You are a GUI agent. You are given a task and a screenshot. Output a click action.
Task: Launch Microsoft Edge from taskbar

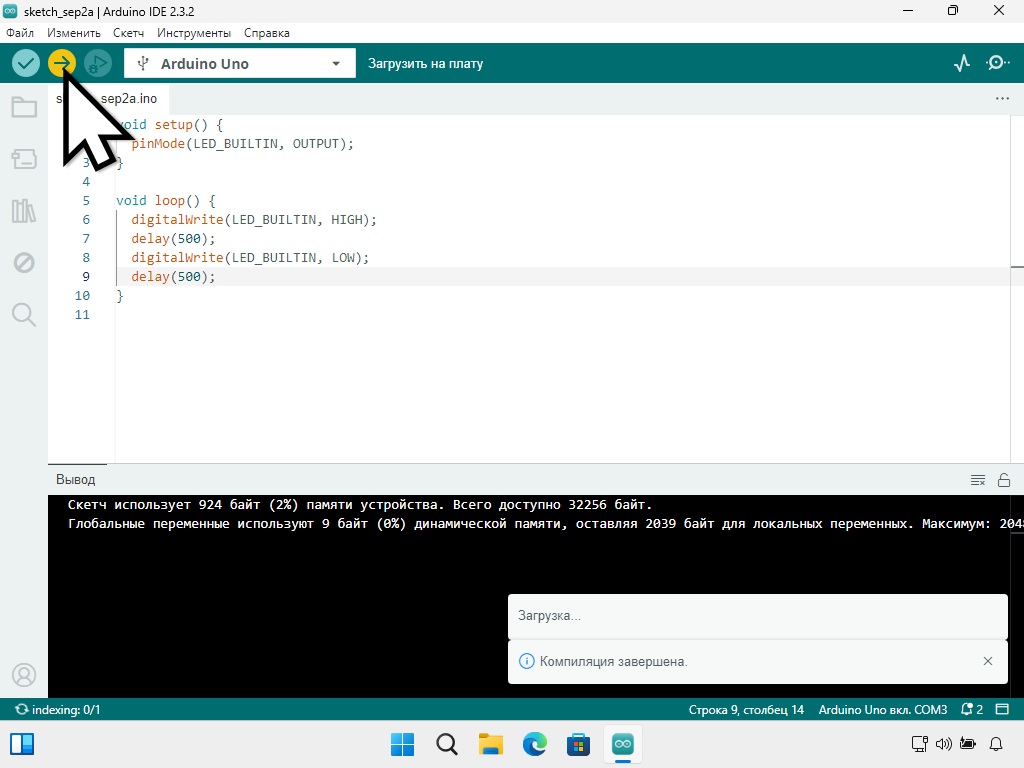tap(535, 744)
